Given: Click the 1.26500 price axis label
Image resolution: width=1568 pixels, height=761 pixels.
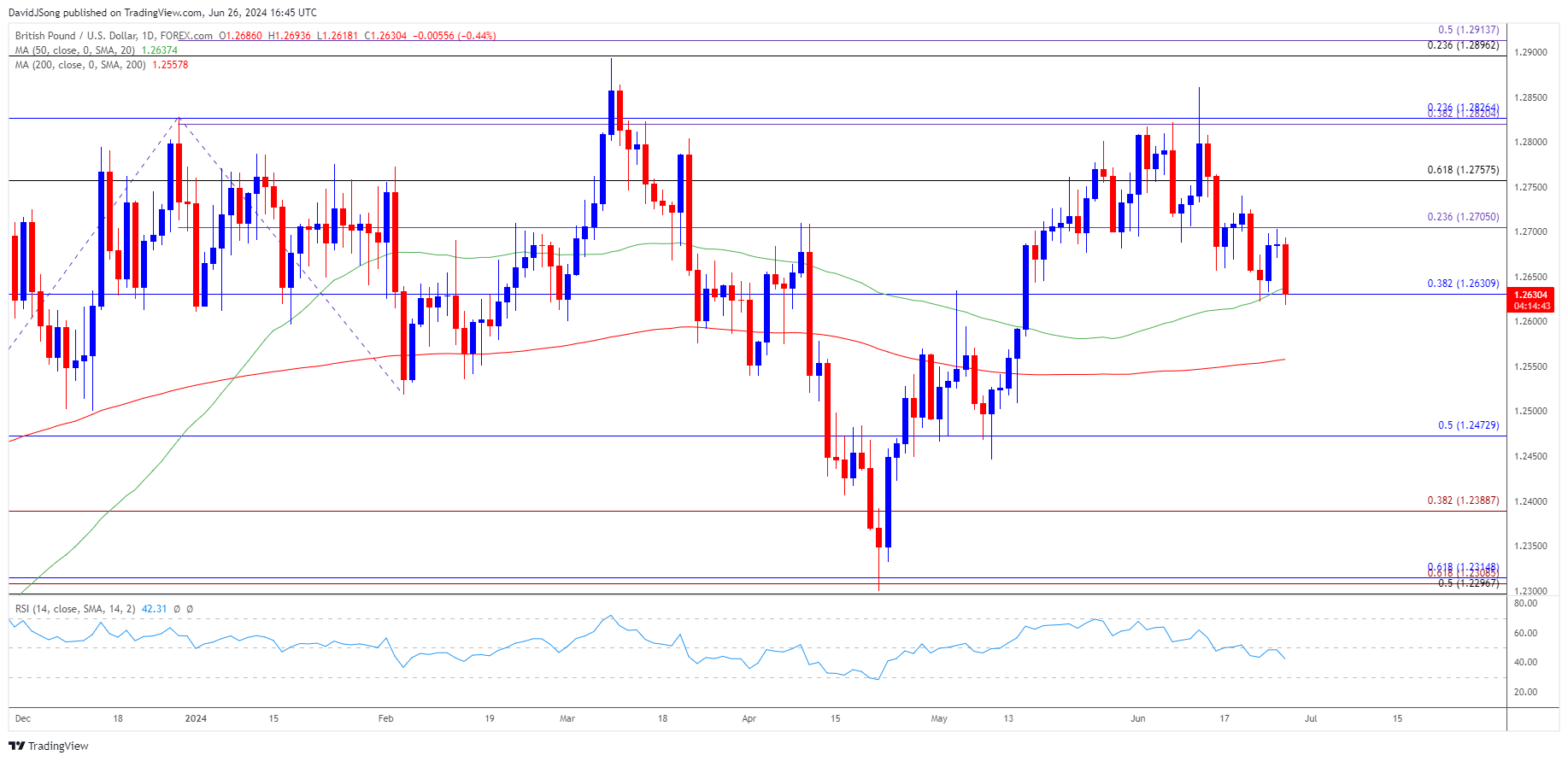Looking at the screenshot, I should (x=1530, y=278).
